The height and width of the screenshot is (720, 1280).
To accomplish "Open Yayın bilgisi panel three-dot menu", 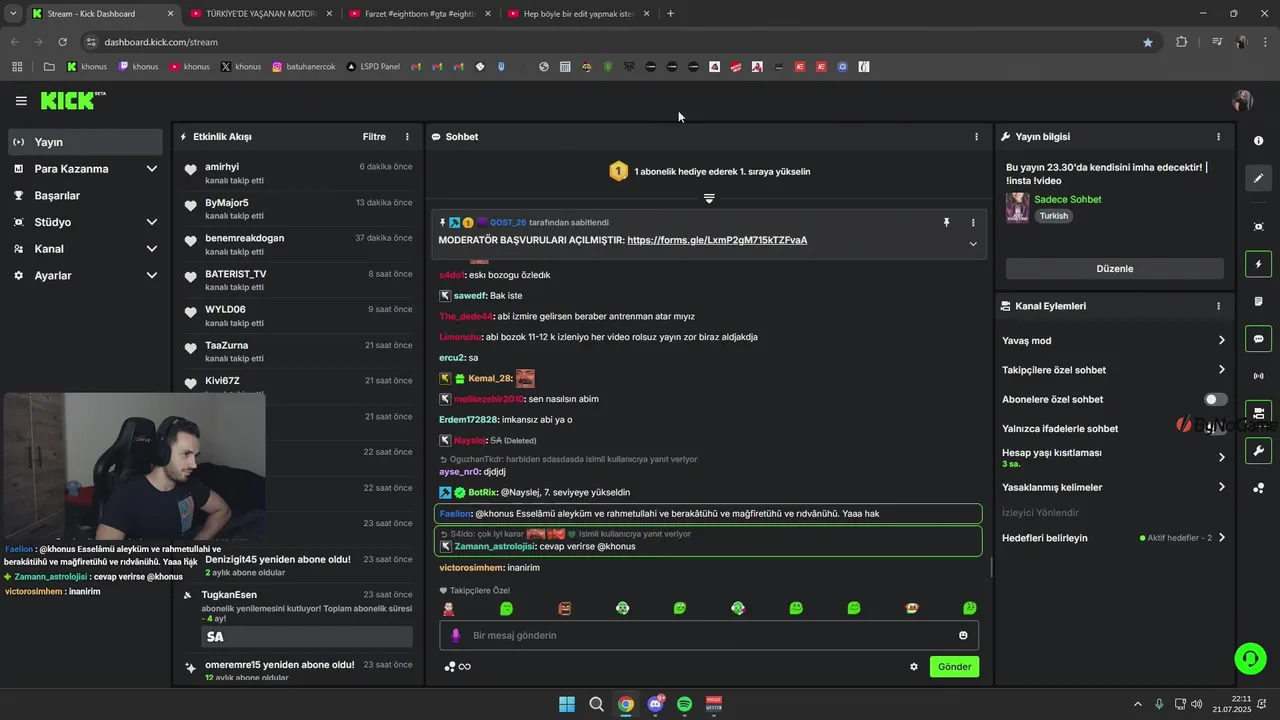I will click(1218, 137).
